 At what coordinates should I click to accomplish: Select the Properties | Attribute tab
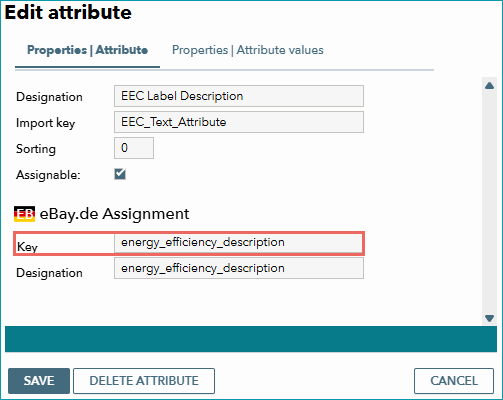[87, 50]
